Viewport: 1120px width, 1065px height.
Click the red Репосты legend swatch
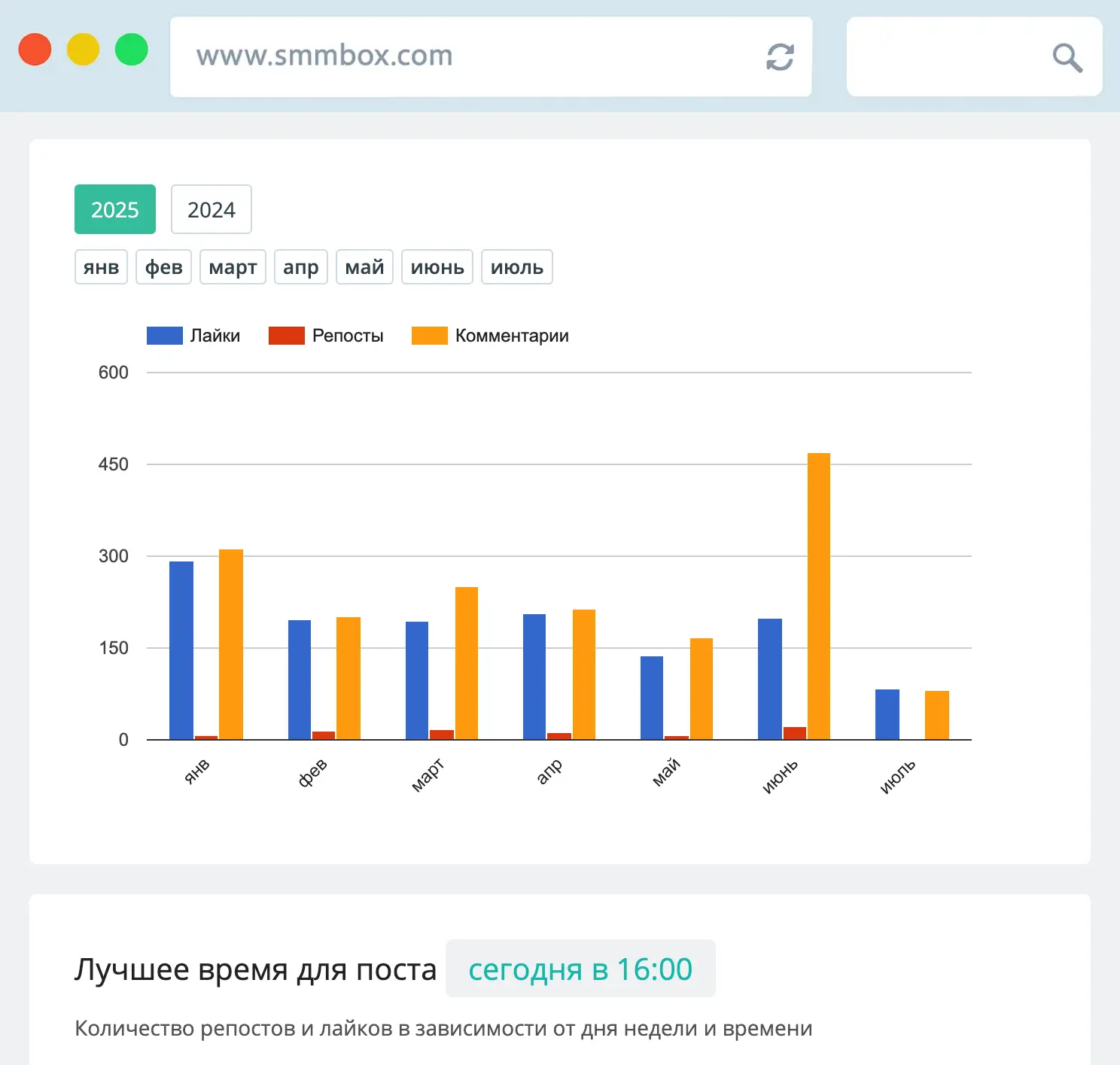pyautogui.click(x=287, y=336)
